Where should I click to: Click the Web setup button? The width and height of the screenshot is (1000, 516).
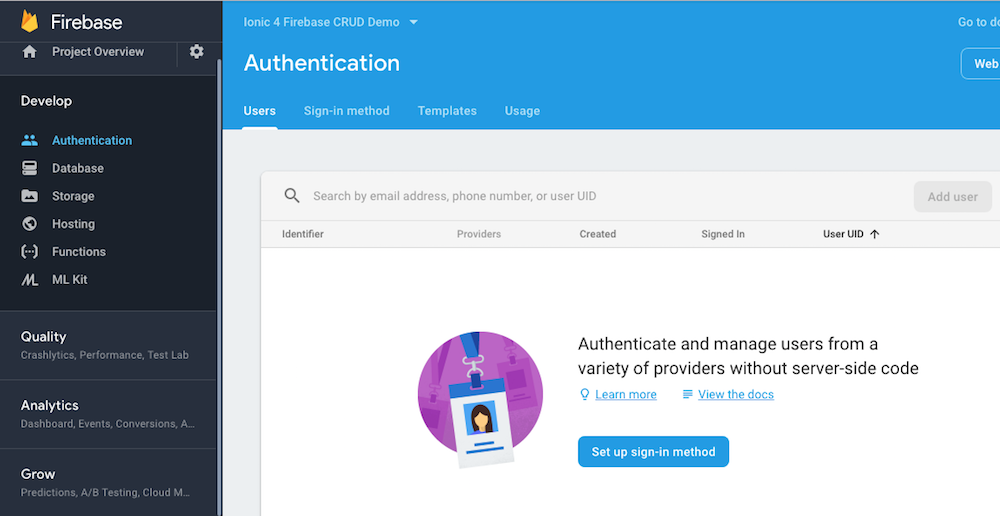click(980, 64)
